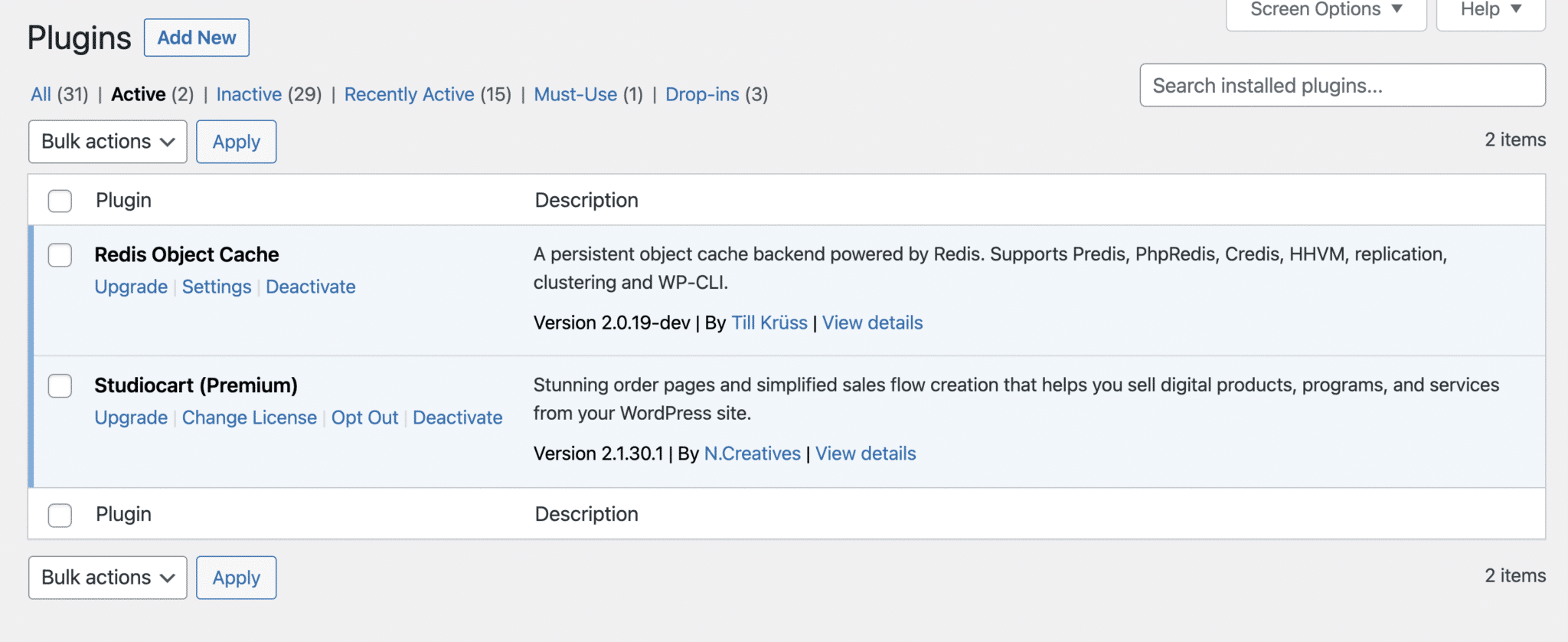This screenshot has width=1568, height=642.
Task: Open the bottom Bulk actions dropdown
Action: tap(108, 578)
